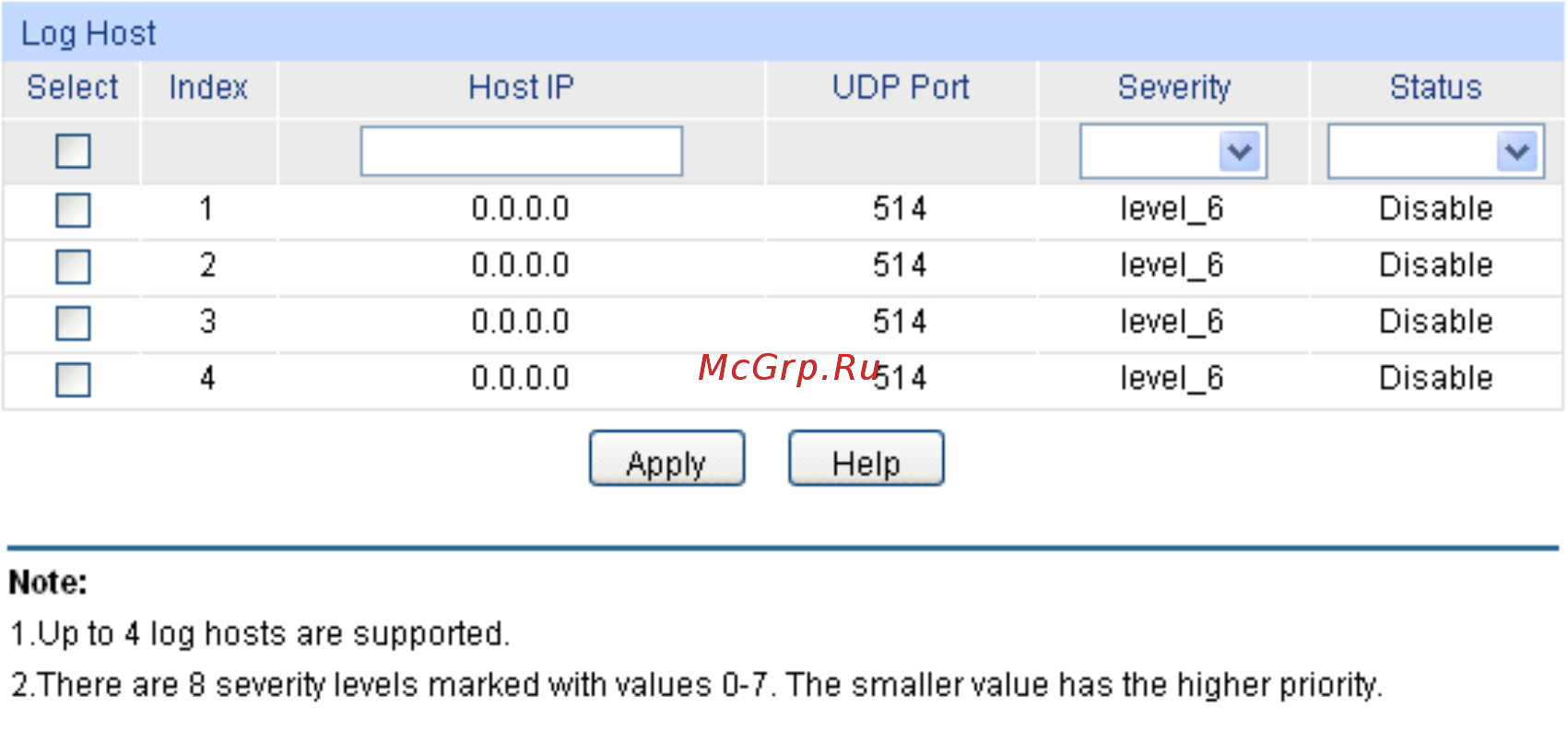
Task: Click inside the Severity combo box
Action: [1149, 151]
